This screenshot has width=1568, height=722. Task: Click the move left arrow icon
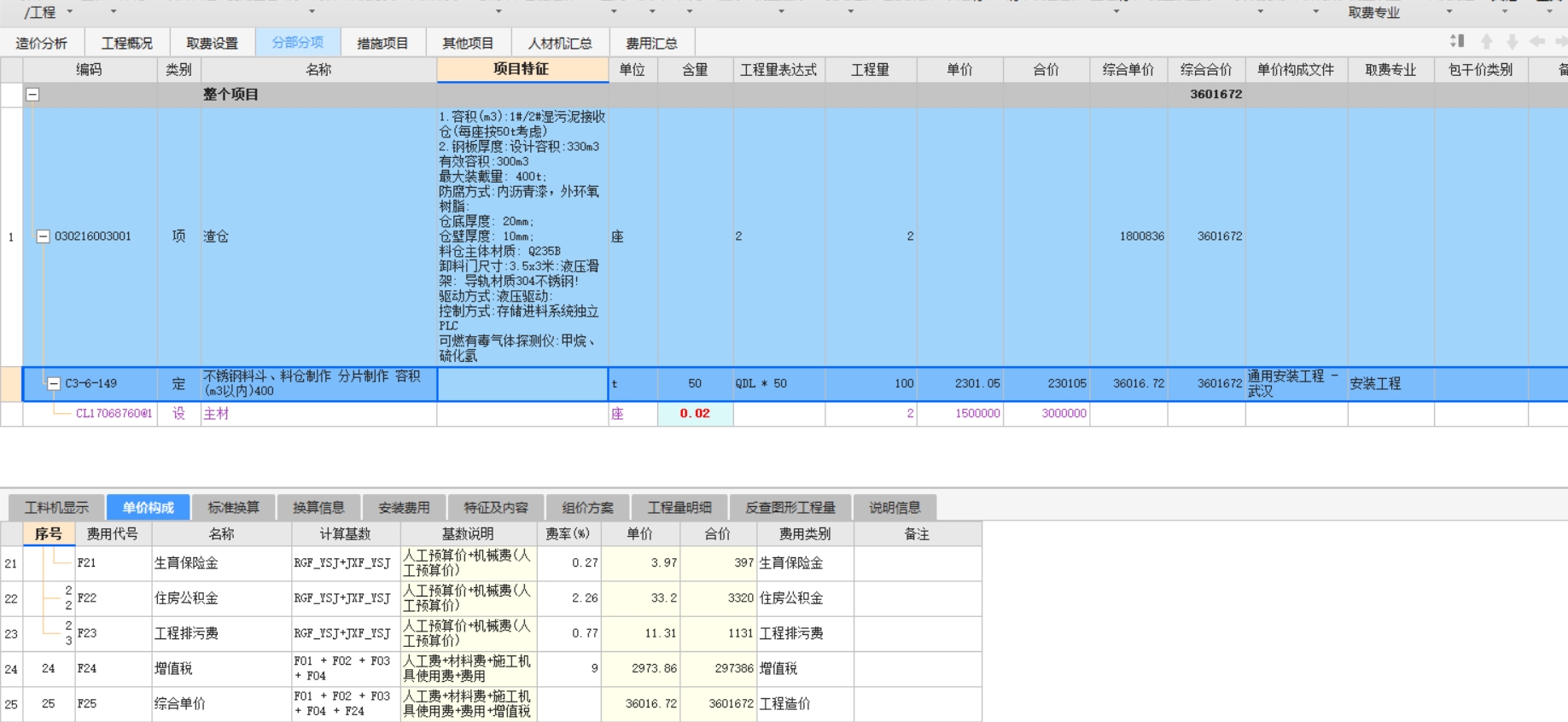pos(1537,41)
